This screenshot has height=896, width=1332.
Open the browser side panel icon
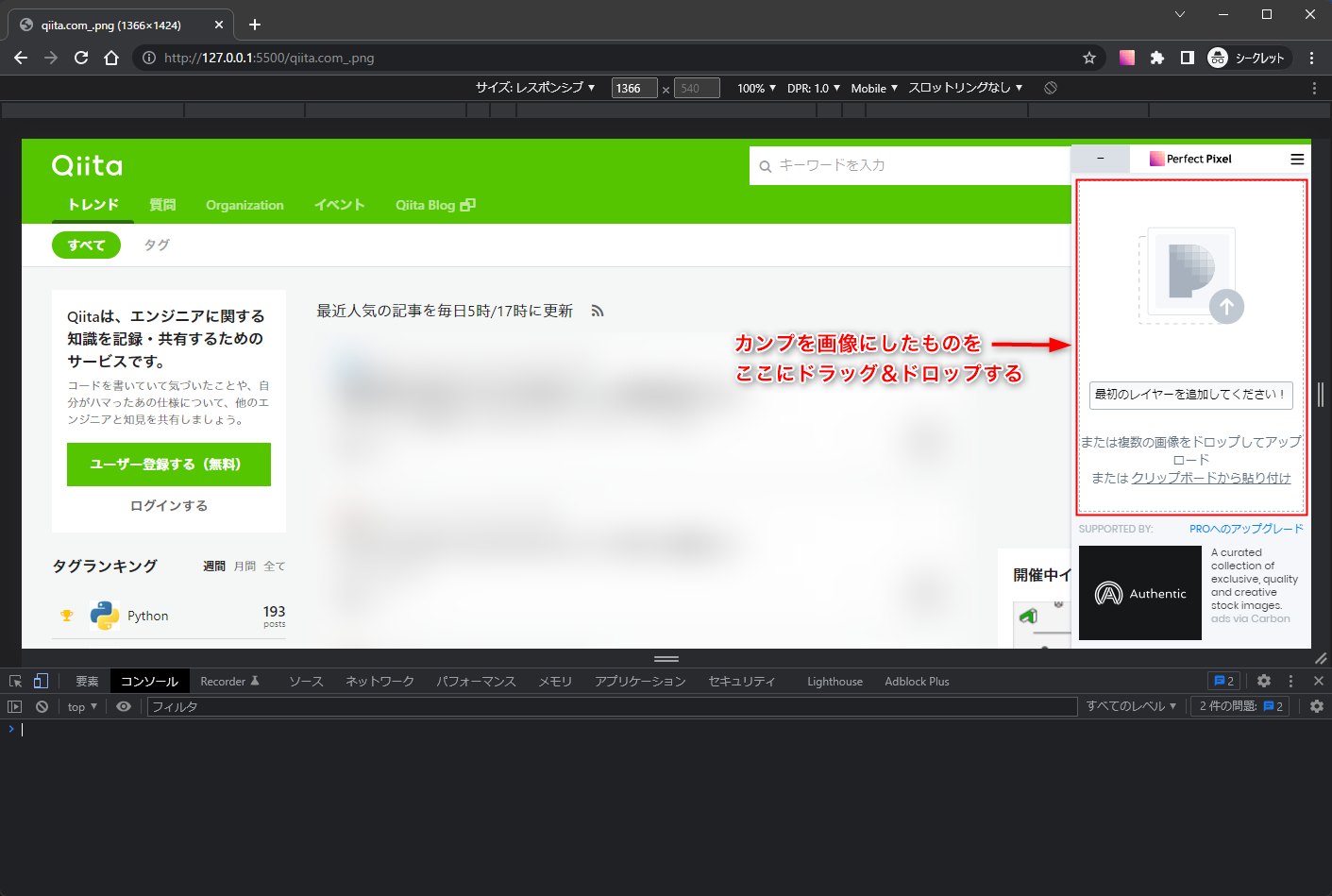tap(1188, 58)
